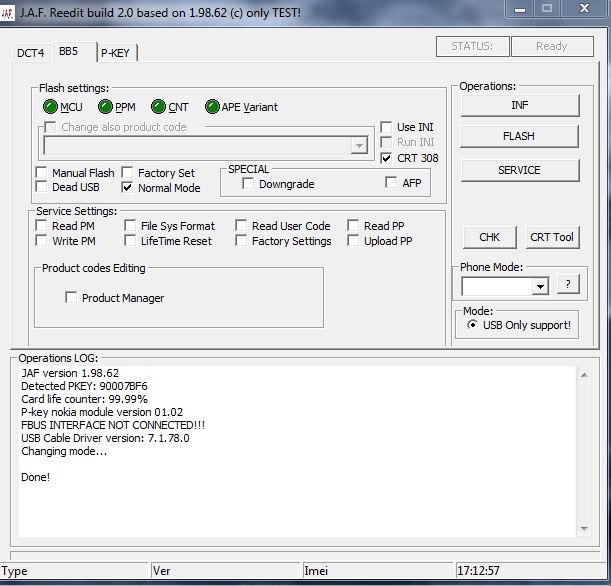Viewport: 611px width, 586px height.
Task: Switch to the BB5 tab
Action: pyautogui.click(x=74, y=51)
